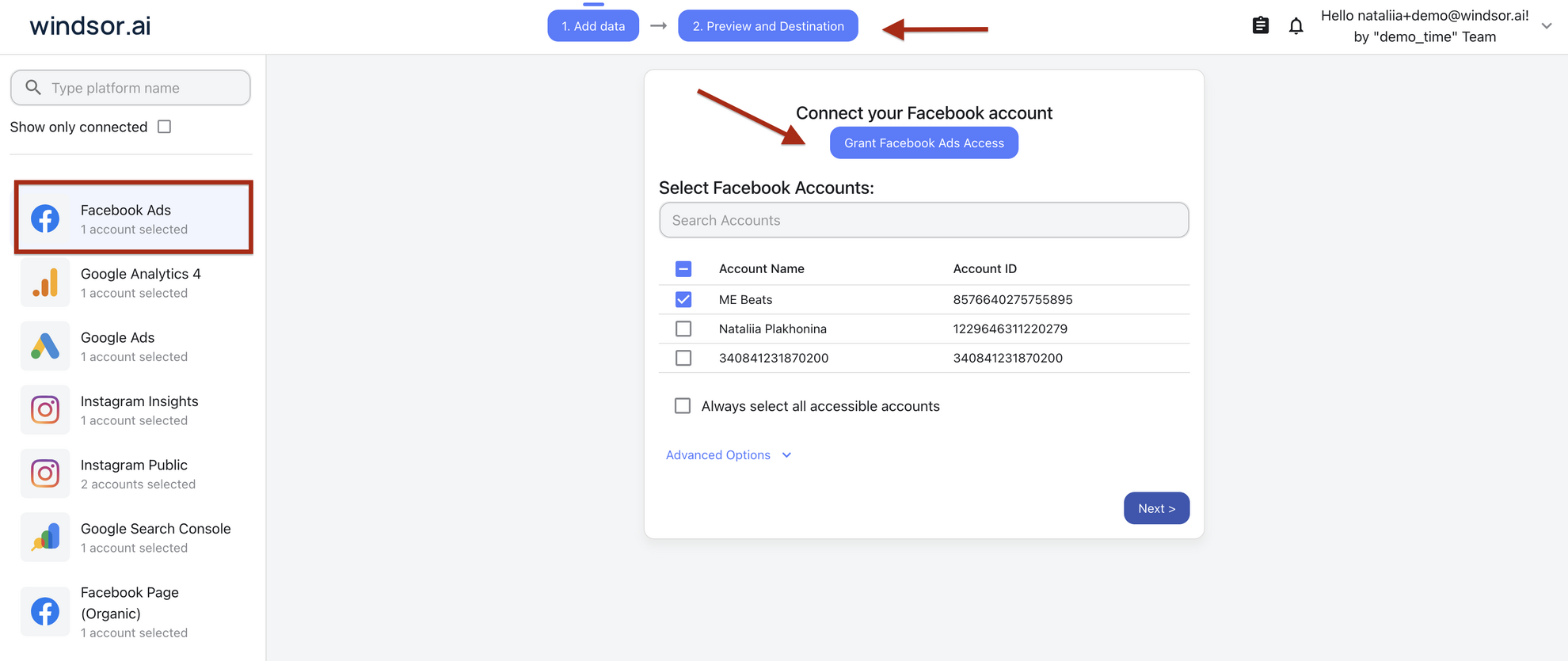
Task: Select Instagram Insights in the sidebar
Action: coord(134,410)
